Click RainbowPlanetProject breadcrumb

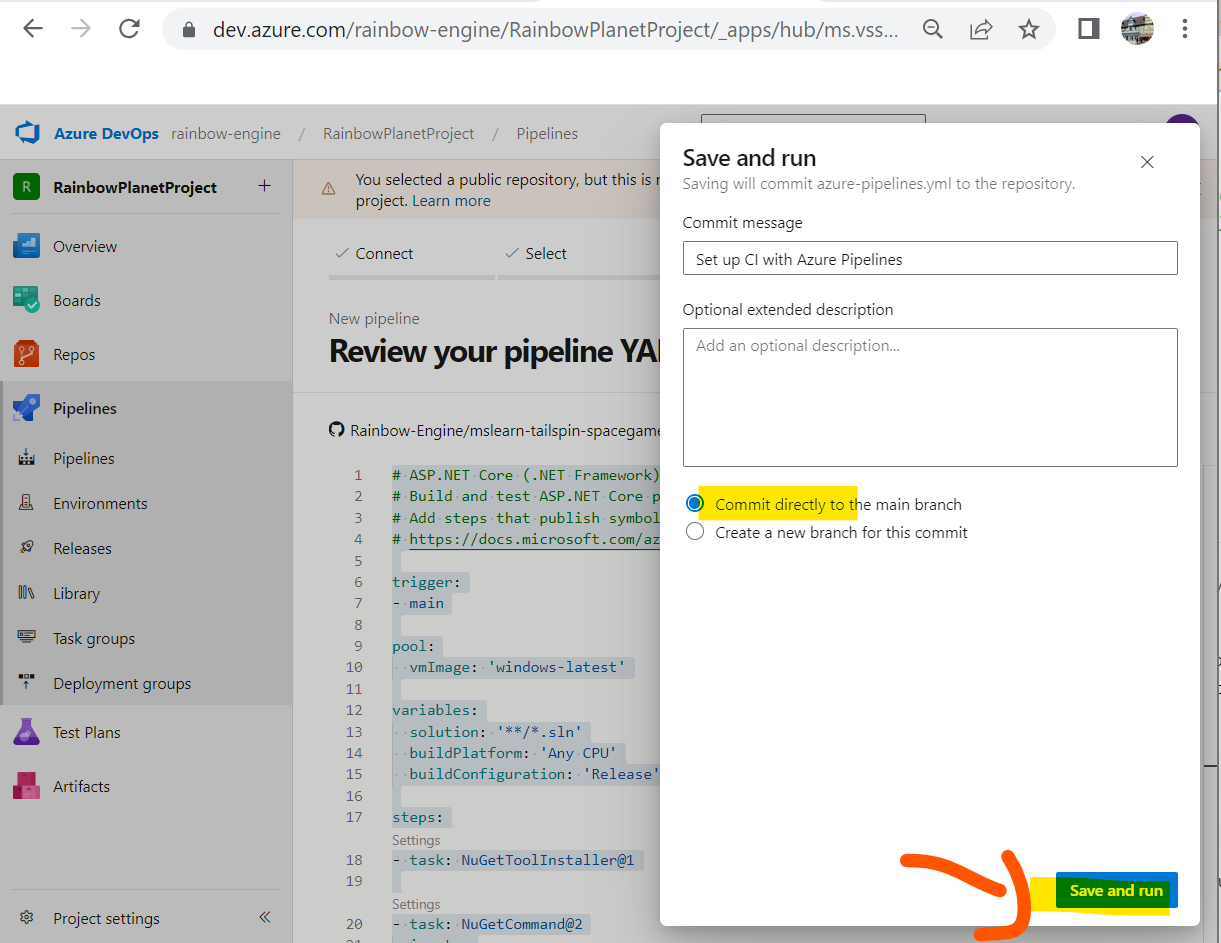point(398,133)
